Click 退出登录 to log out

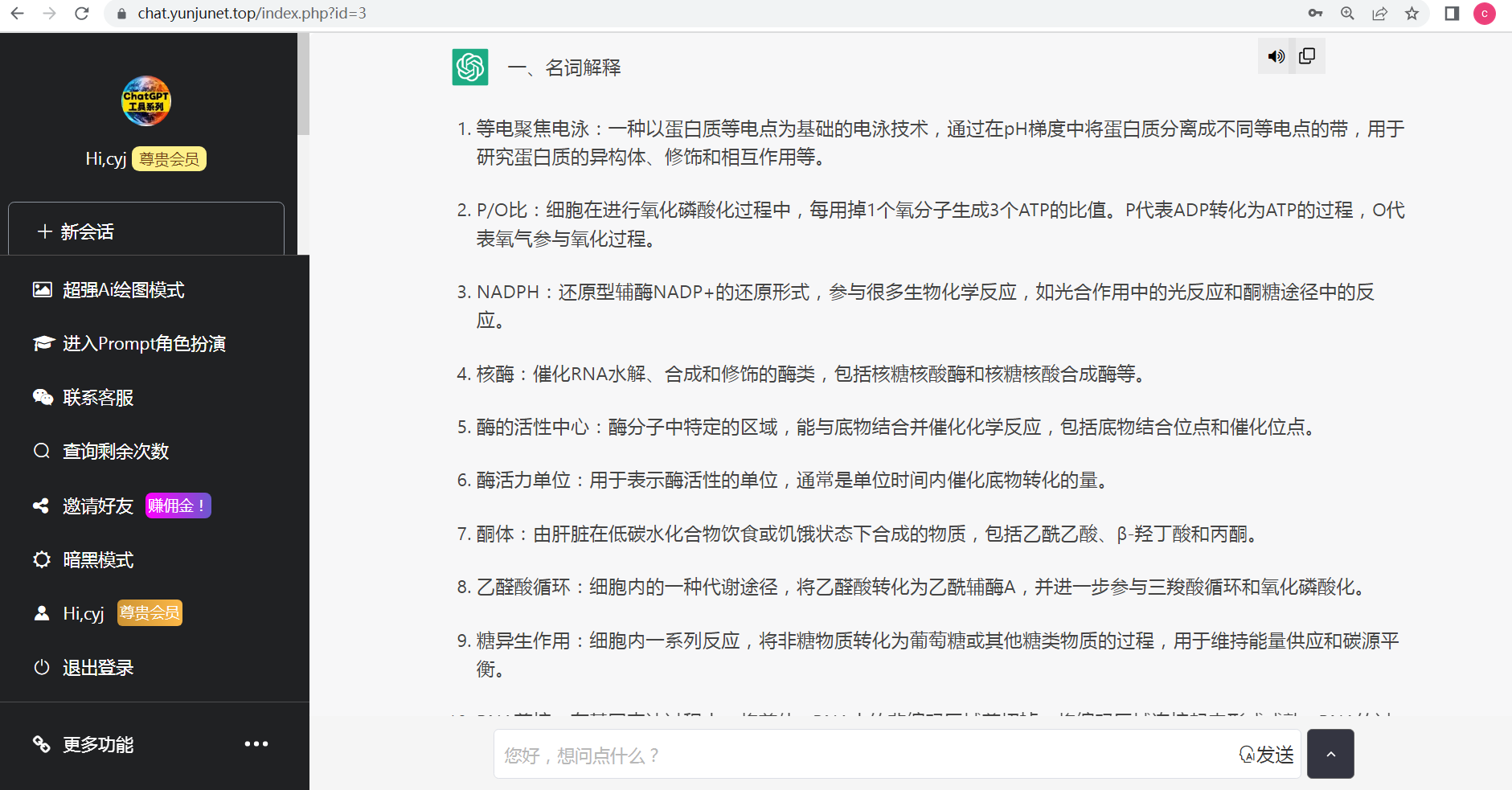click(83, 668)
